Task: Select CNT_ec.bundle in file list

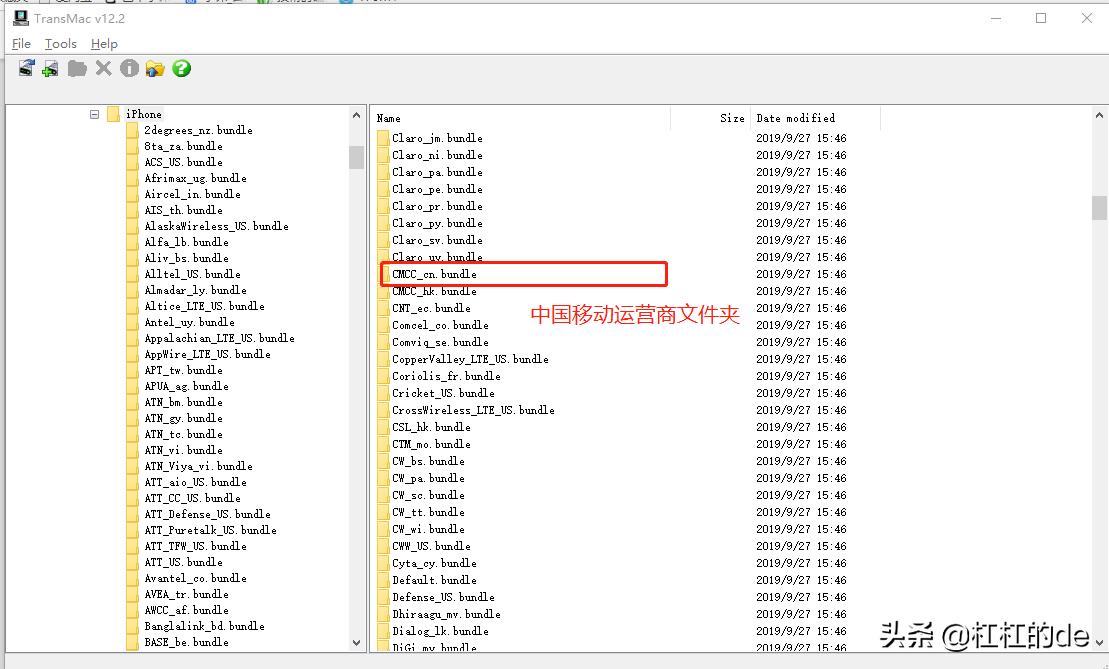Action: [x=431, y=308]
